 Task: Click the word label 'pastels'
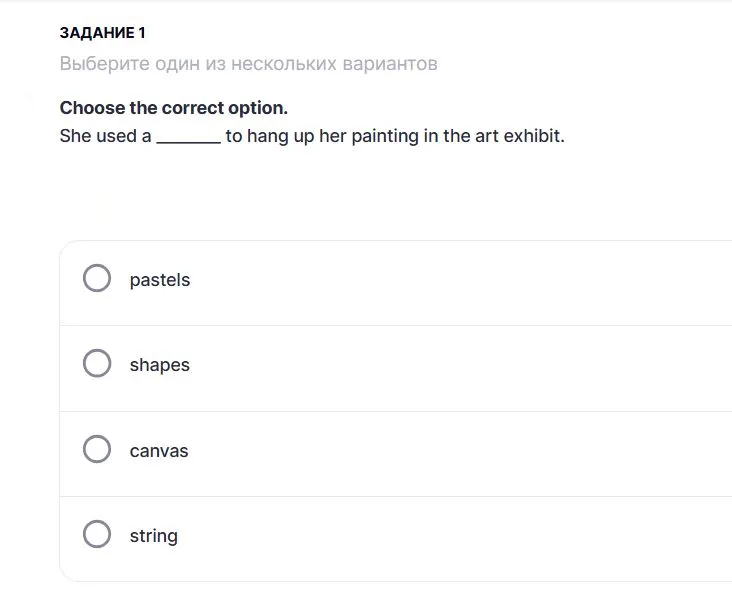click(x=159, y=280)
